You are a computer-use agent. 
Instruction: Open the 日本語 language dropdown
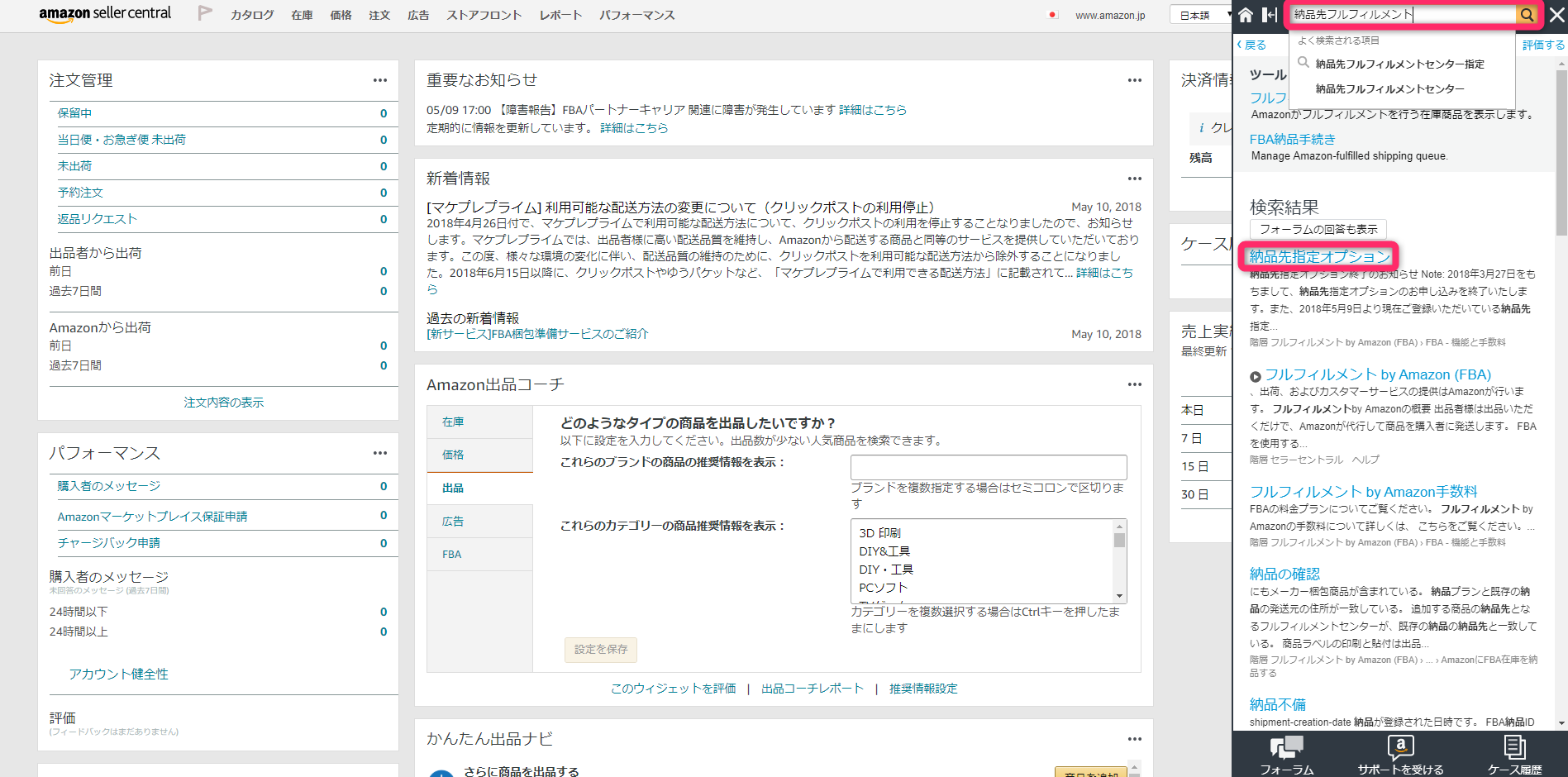(x=1199, y=13)
